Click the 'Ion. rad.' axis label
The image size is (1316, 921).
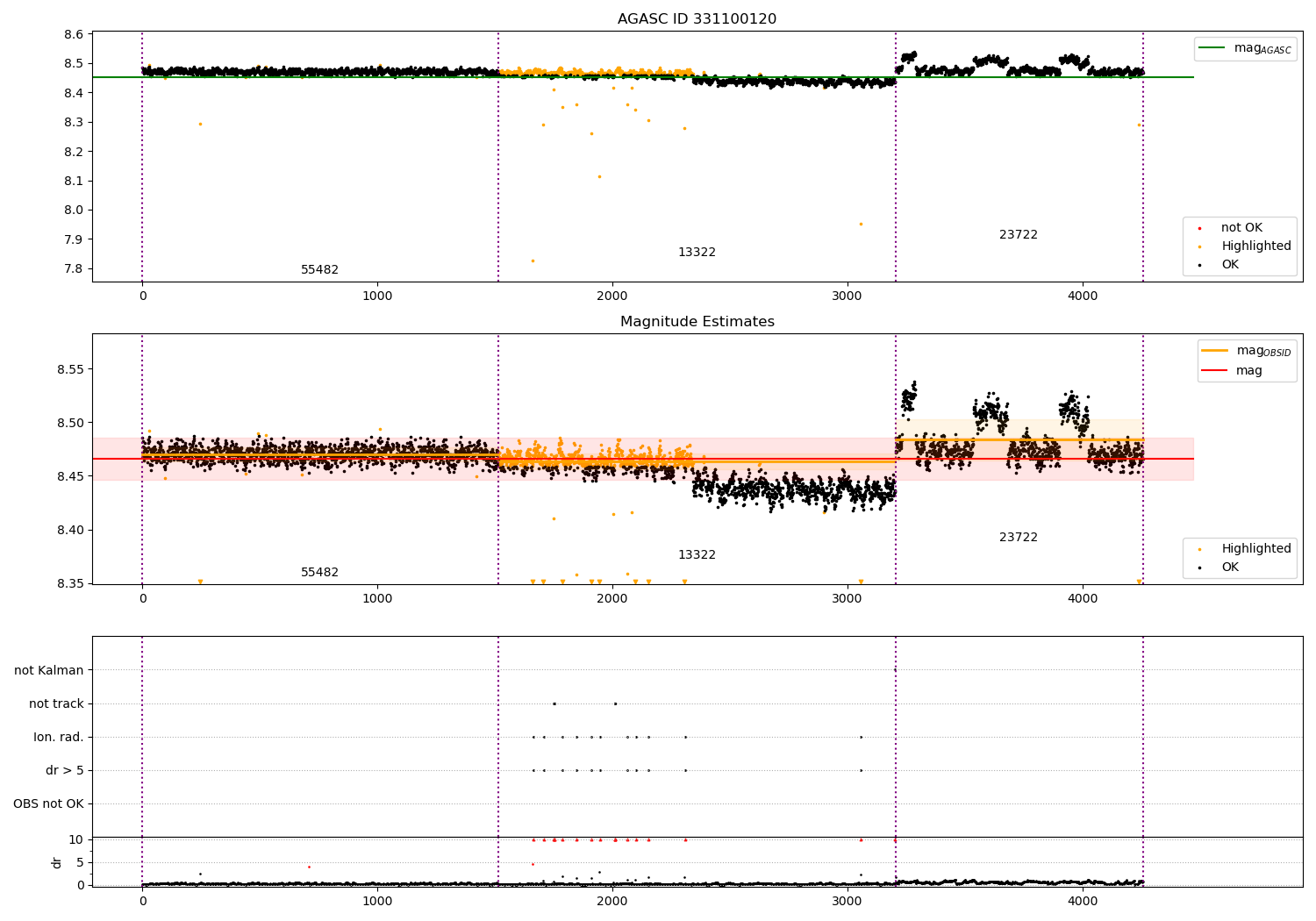(59, 737)
